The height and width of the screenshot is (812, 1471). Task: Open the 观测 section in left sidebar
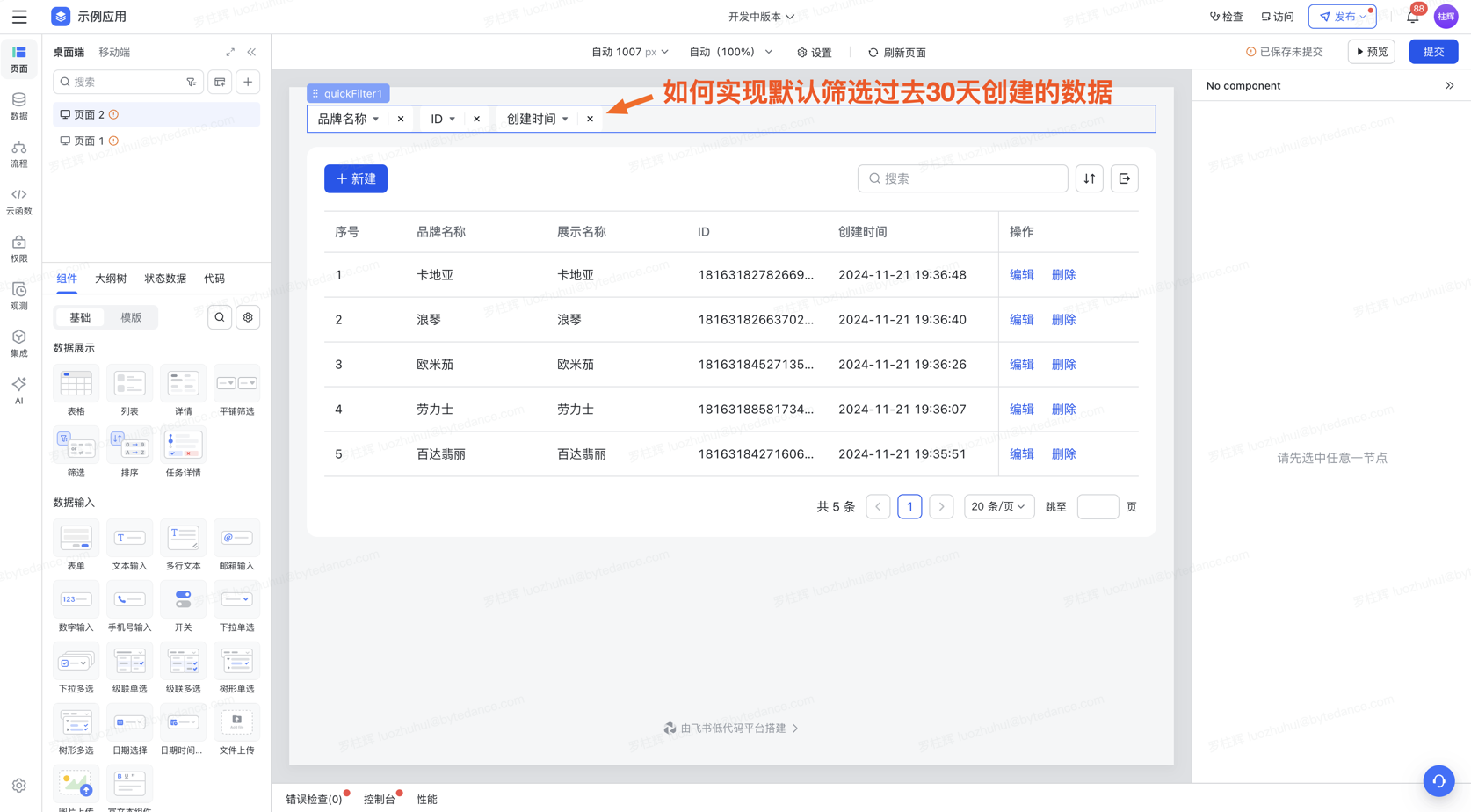[x=19, y=296]
